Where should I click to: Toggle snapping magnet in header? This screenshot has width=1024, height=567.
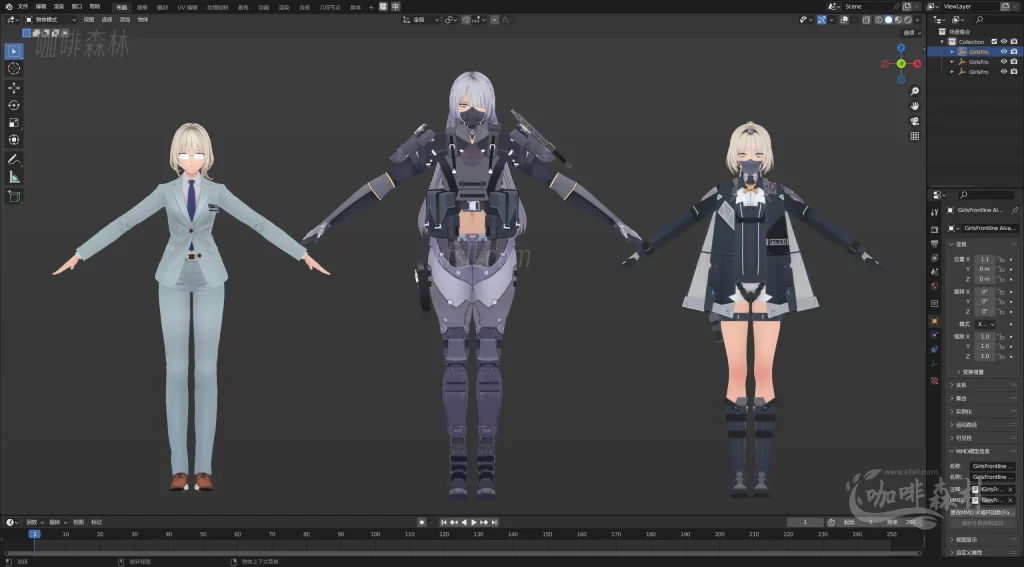466,20
